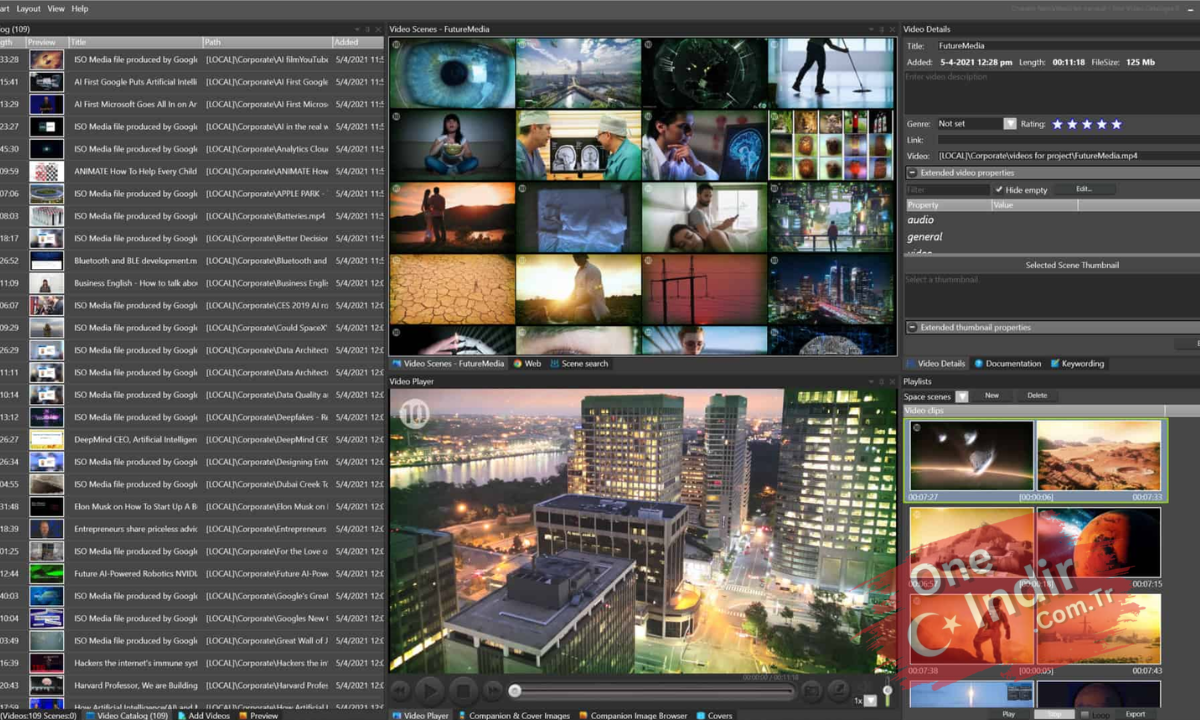The image size is (1200, 720).
Task: Select the playlist clip ending at 00:07:33
Action: click(x=1099, y=456)
